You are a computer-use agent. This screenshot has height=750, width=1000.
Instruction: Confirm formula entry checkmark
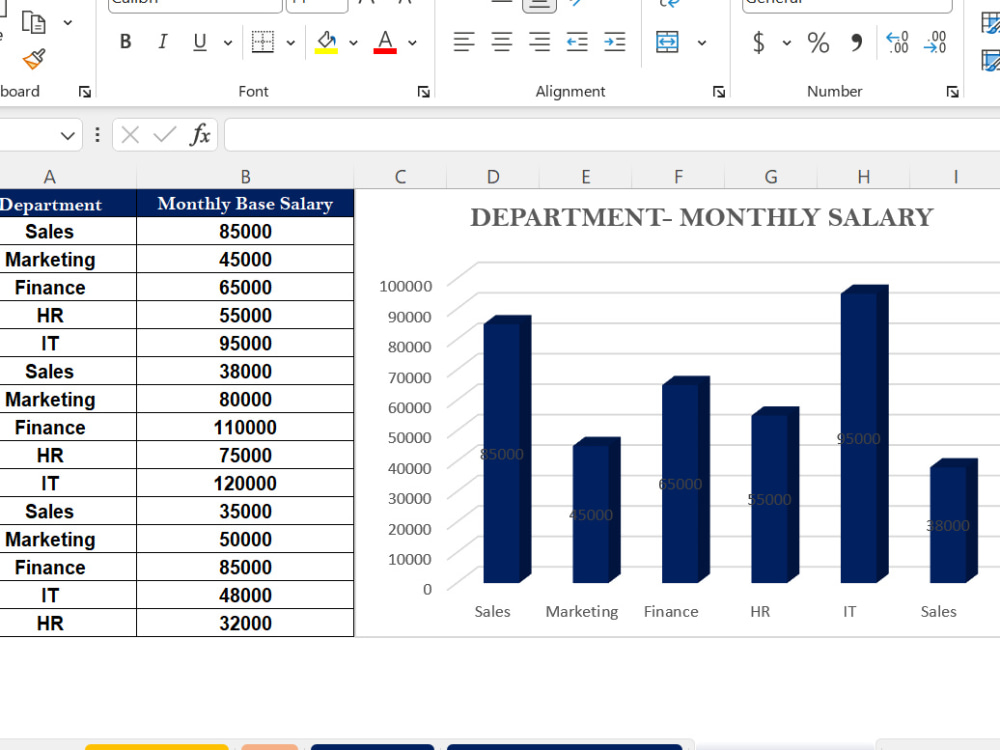pyautogui.click(x=165, y=135)
